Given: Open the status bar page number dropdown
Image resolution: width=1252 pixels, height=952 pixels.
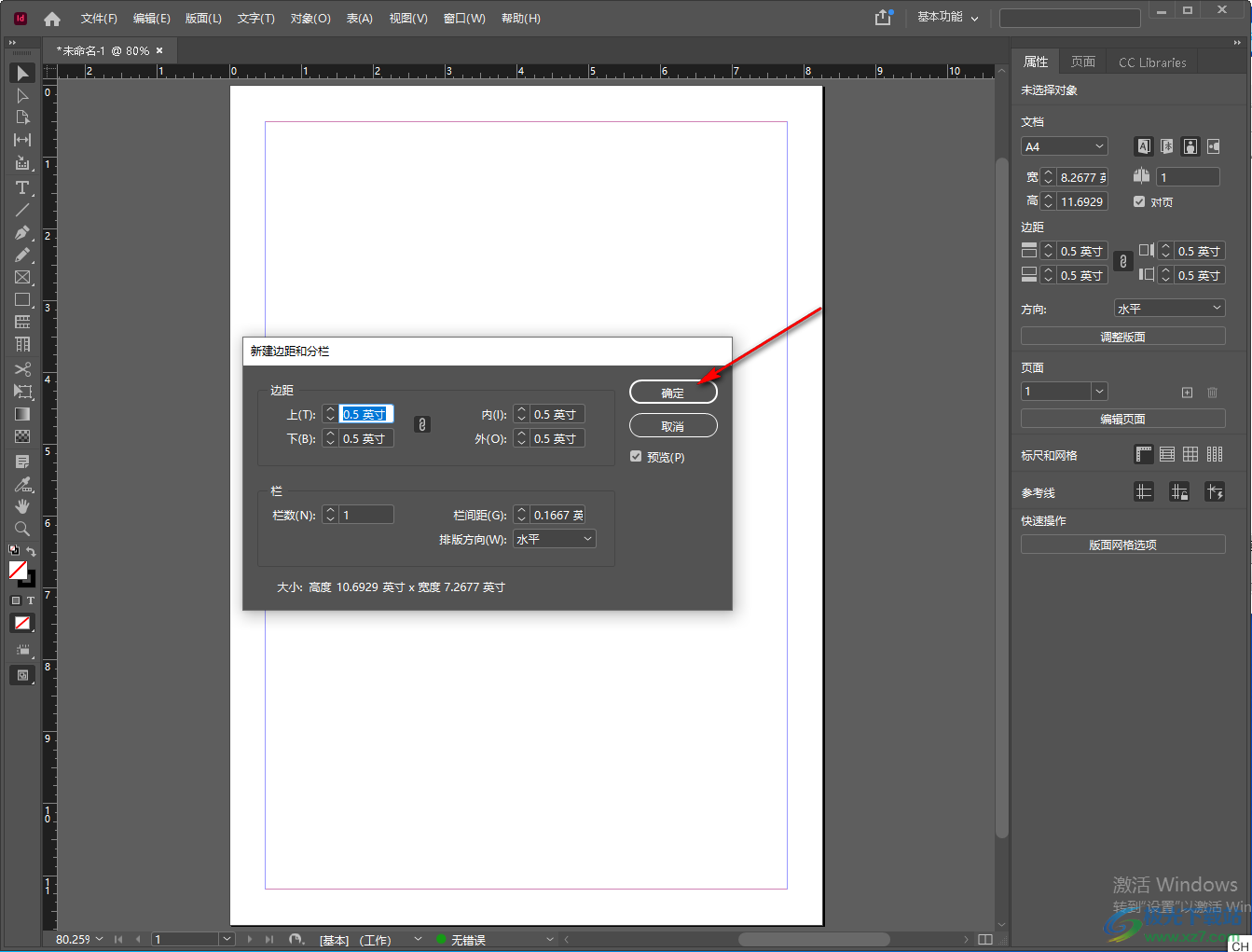Looking at the screenshot, I should click(227, 939).
